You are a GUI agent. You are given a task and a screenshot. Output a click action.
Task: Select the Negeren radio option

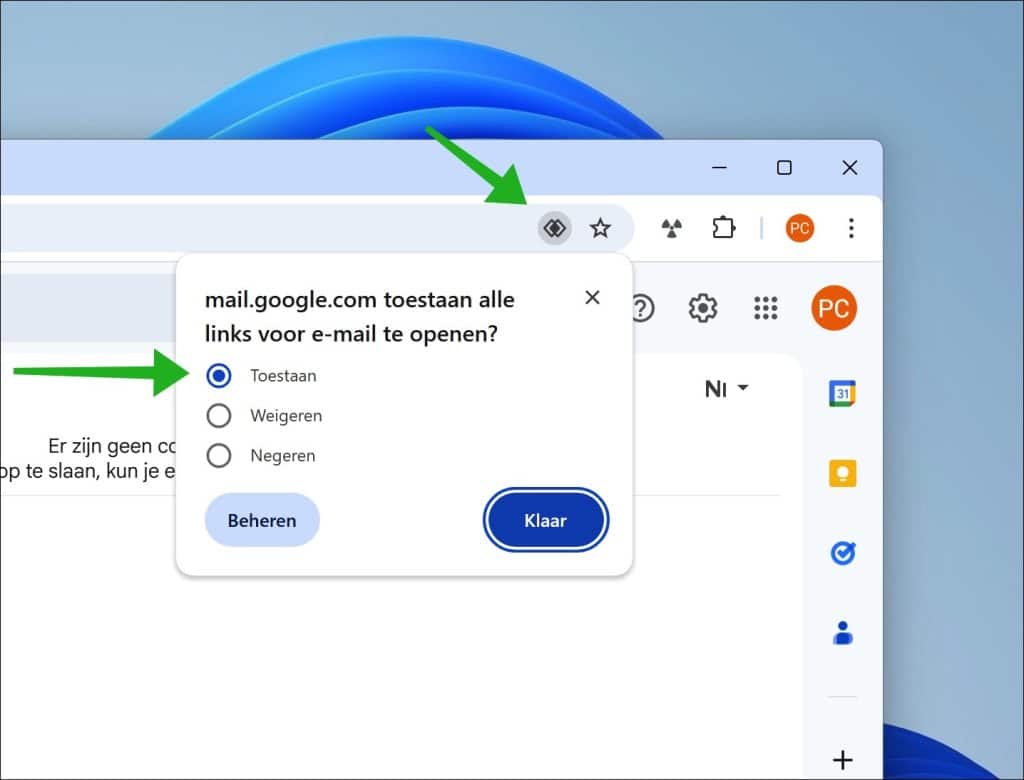pos(219,455)
